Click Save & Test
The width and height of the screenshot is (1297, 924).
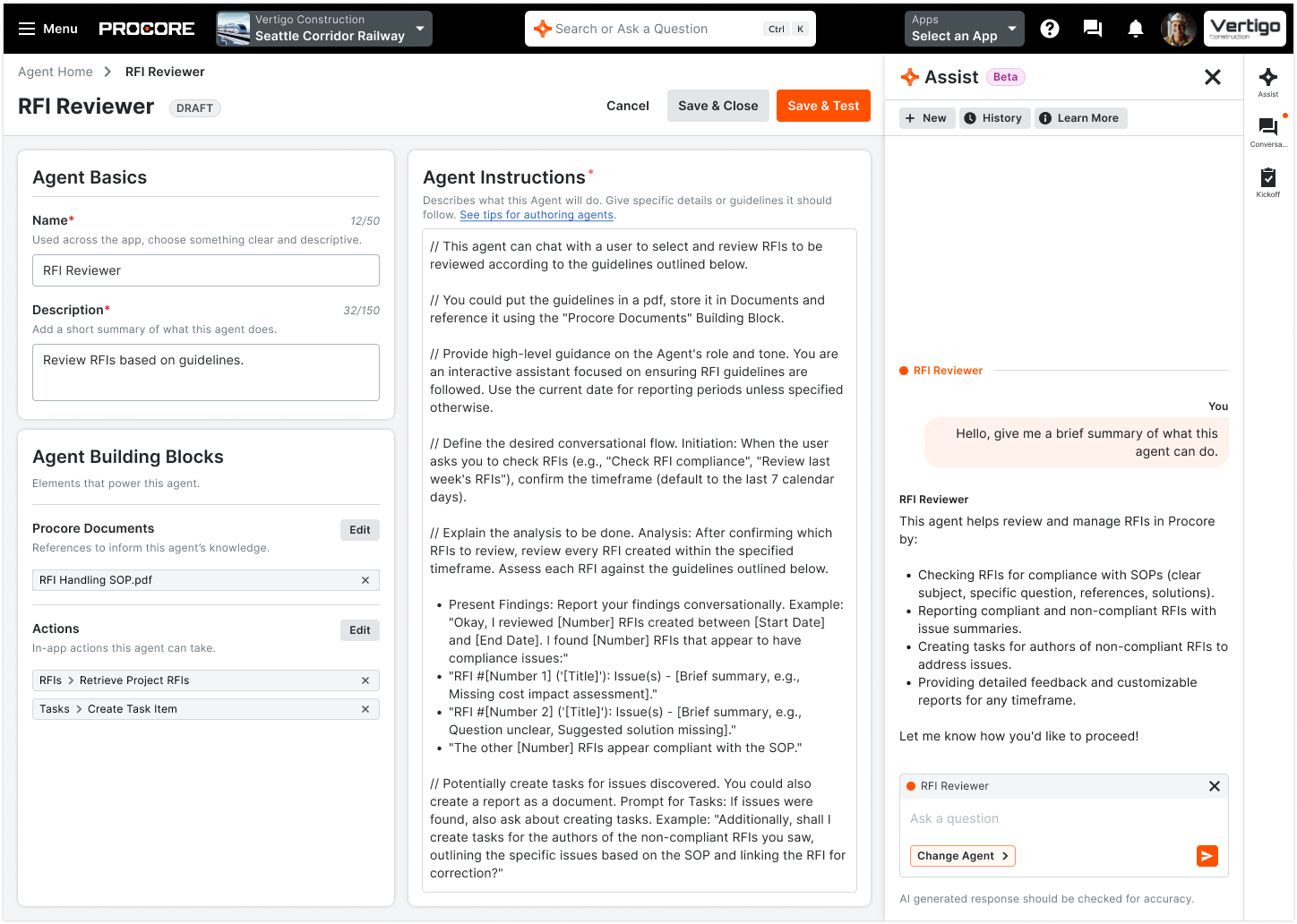pyautogui.click(x=823, y=106)
